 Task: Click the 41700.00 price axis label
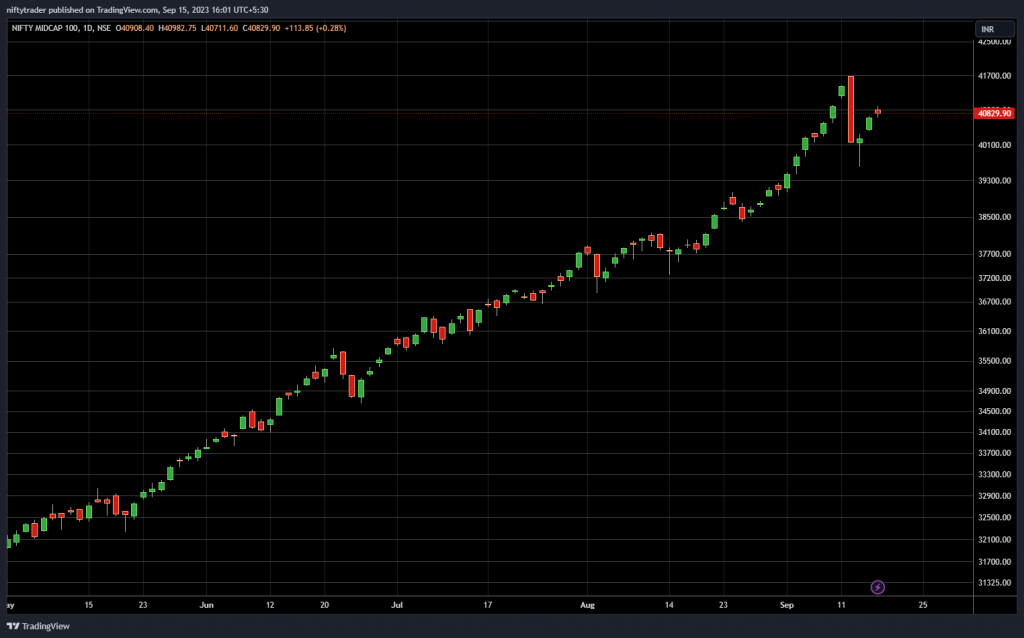coord(994,76)
